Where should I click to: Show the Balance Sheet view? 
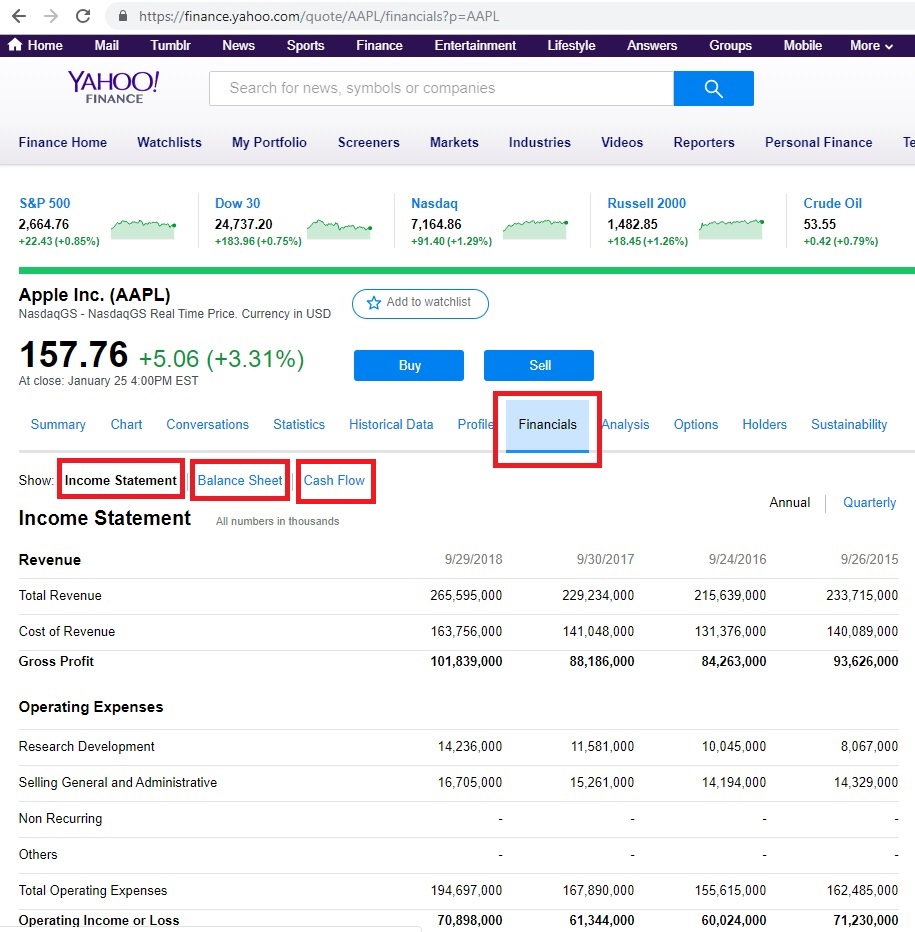click(240, 480)
